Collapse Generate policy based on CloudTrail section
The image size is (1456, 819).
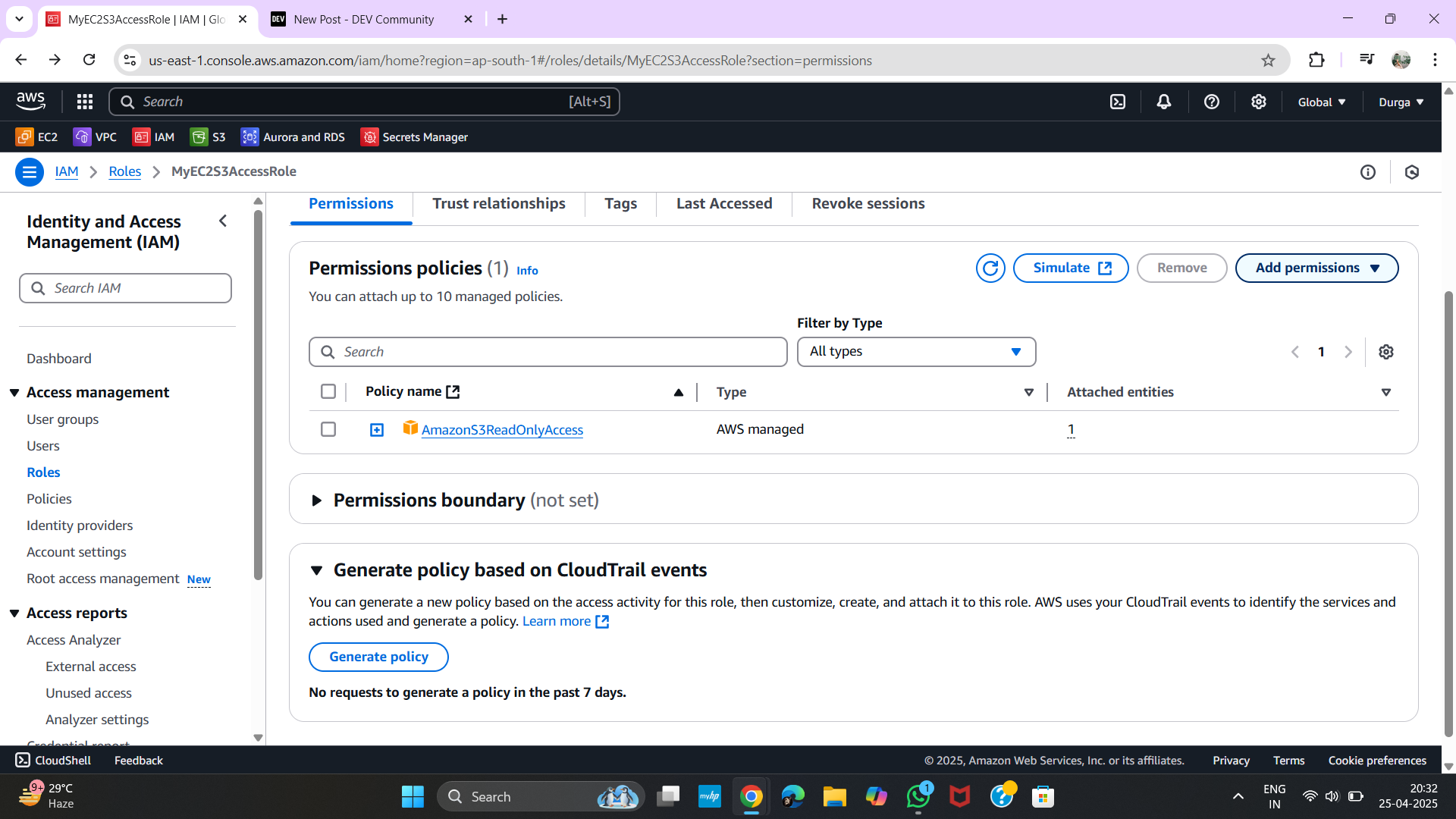click(x=317, y=570)
